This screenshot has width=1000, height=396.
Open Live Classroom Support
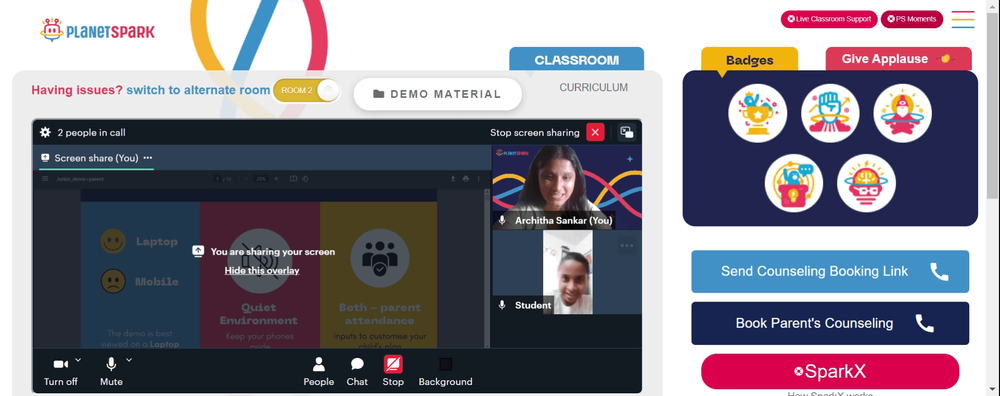(829, 19)
